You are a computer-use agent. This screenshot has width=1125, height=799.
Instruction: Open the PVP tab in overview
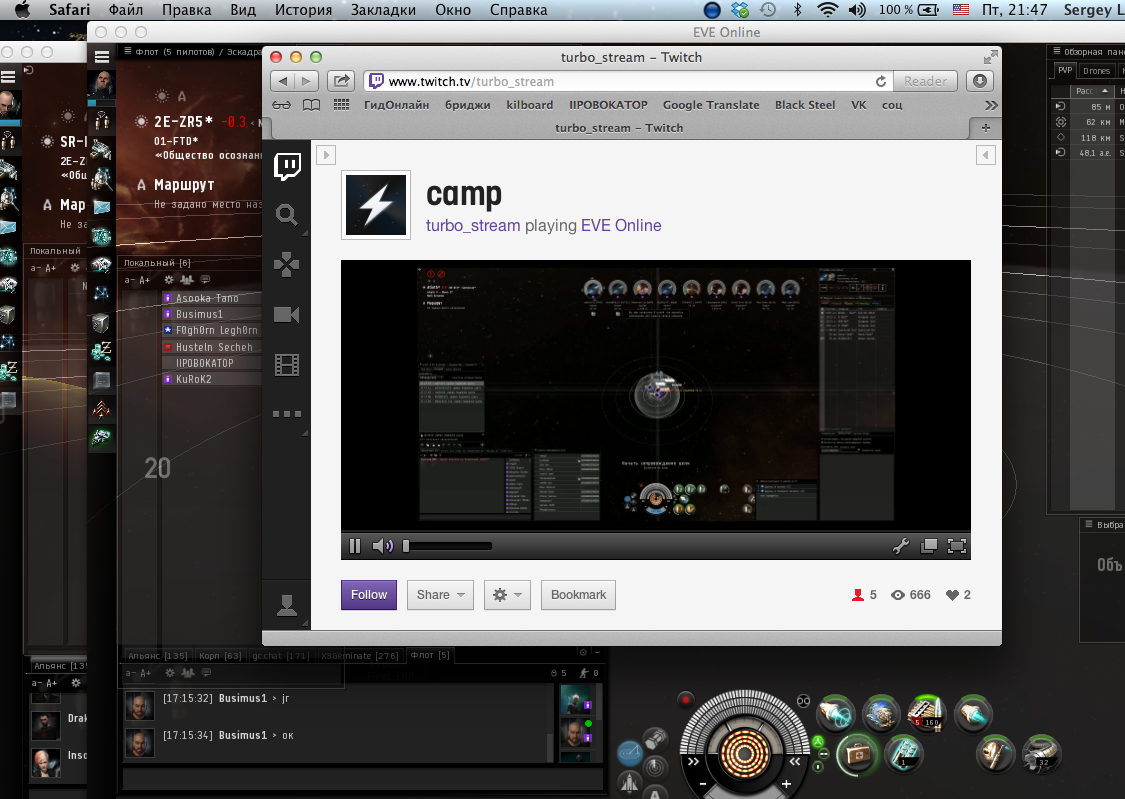click(1065, 70)
